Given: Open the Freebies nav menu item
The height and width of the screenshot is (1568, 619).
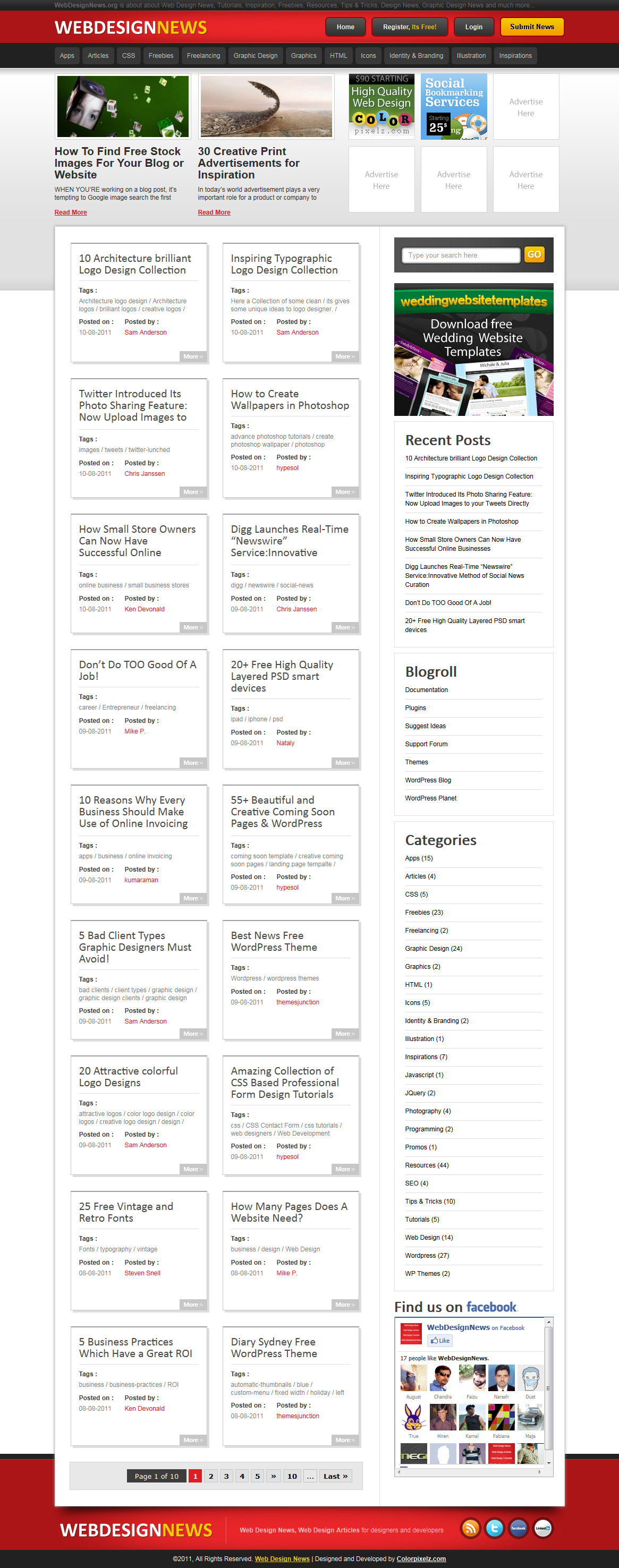Looking at the screenshot, I should pyautogui.click(x=160, y=55).
